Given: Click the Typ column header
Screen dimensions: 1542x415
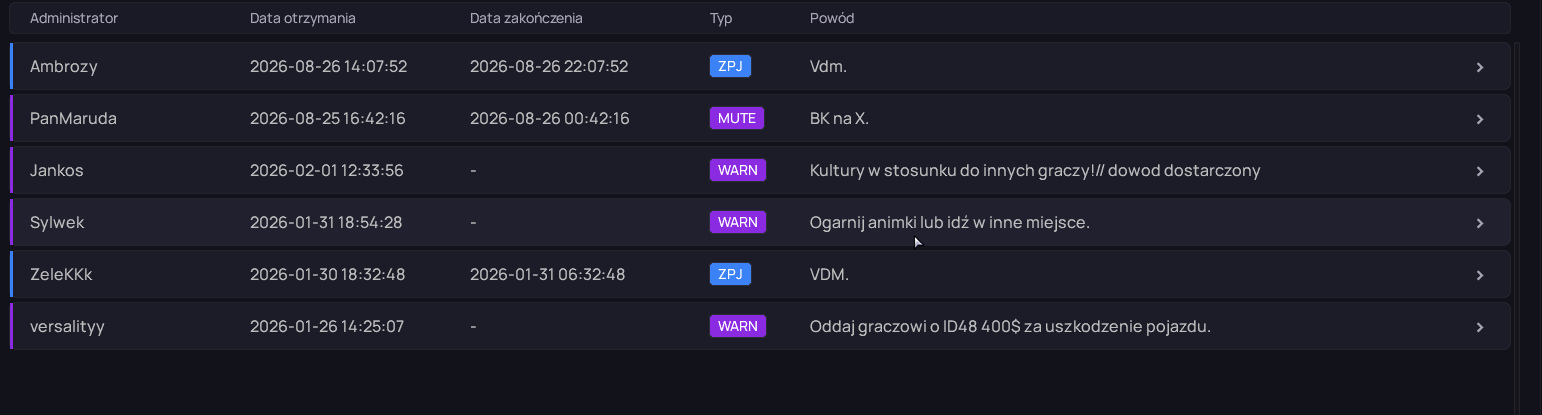Looking at the screenshot, I should tap(721, 18).
